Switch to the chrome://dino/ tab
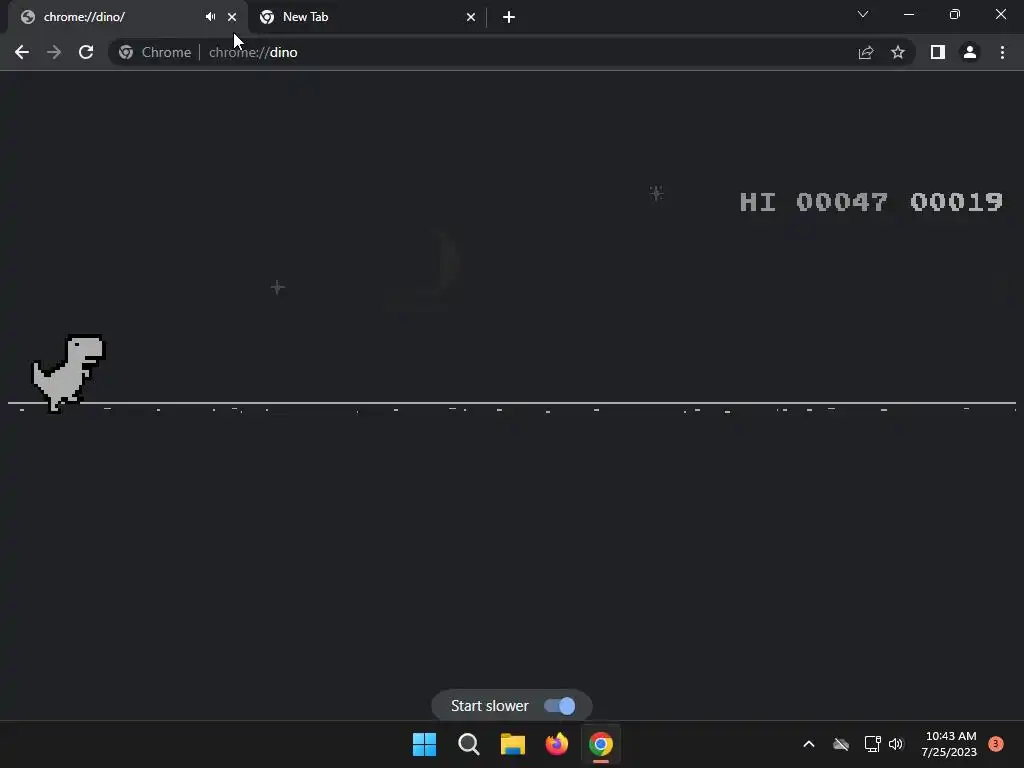This screenshot has width=1024, height=768. click(128, 17)
